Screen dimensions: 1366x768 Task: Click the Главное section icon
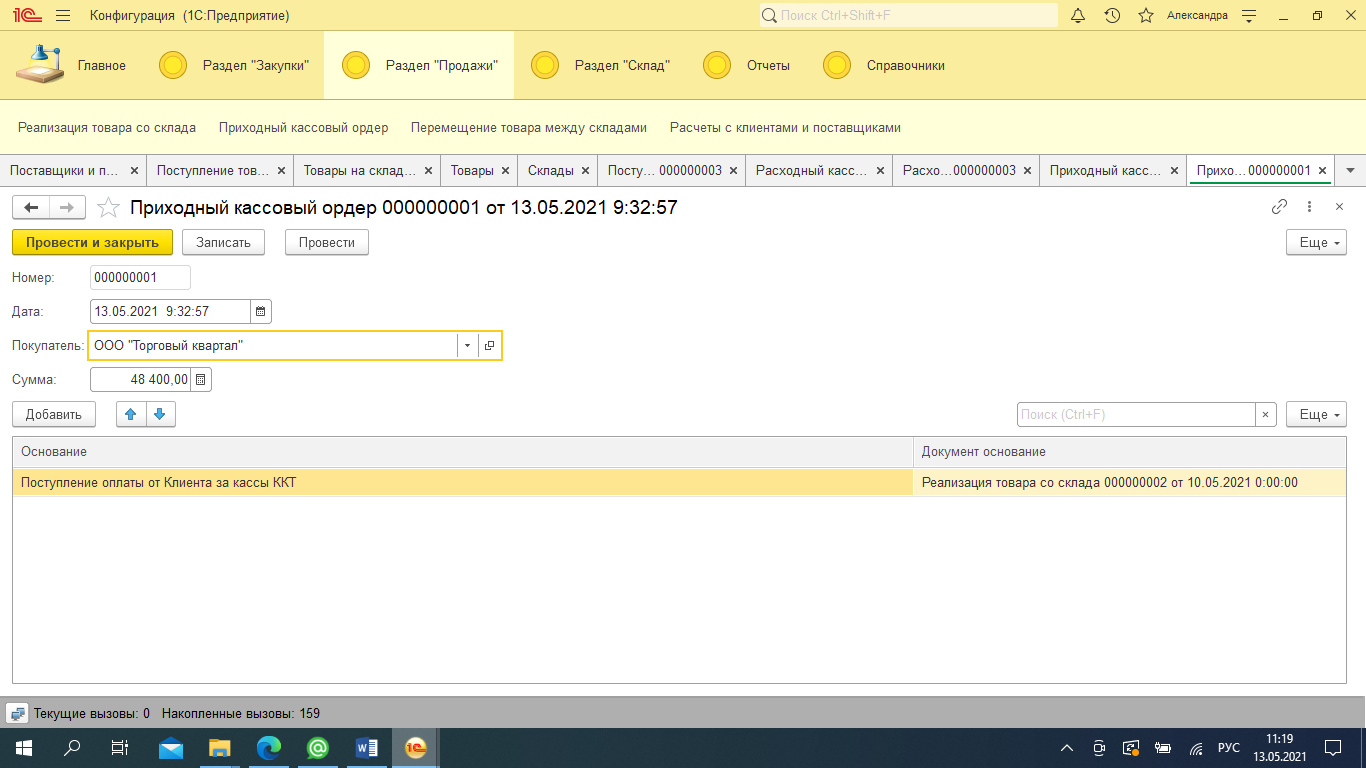click(x=41, y=65)
